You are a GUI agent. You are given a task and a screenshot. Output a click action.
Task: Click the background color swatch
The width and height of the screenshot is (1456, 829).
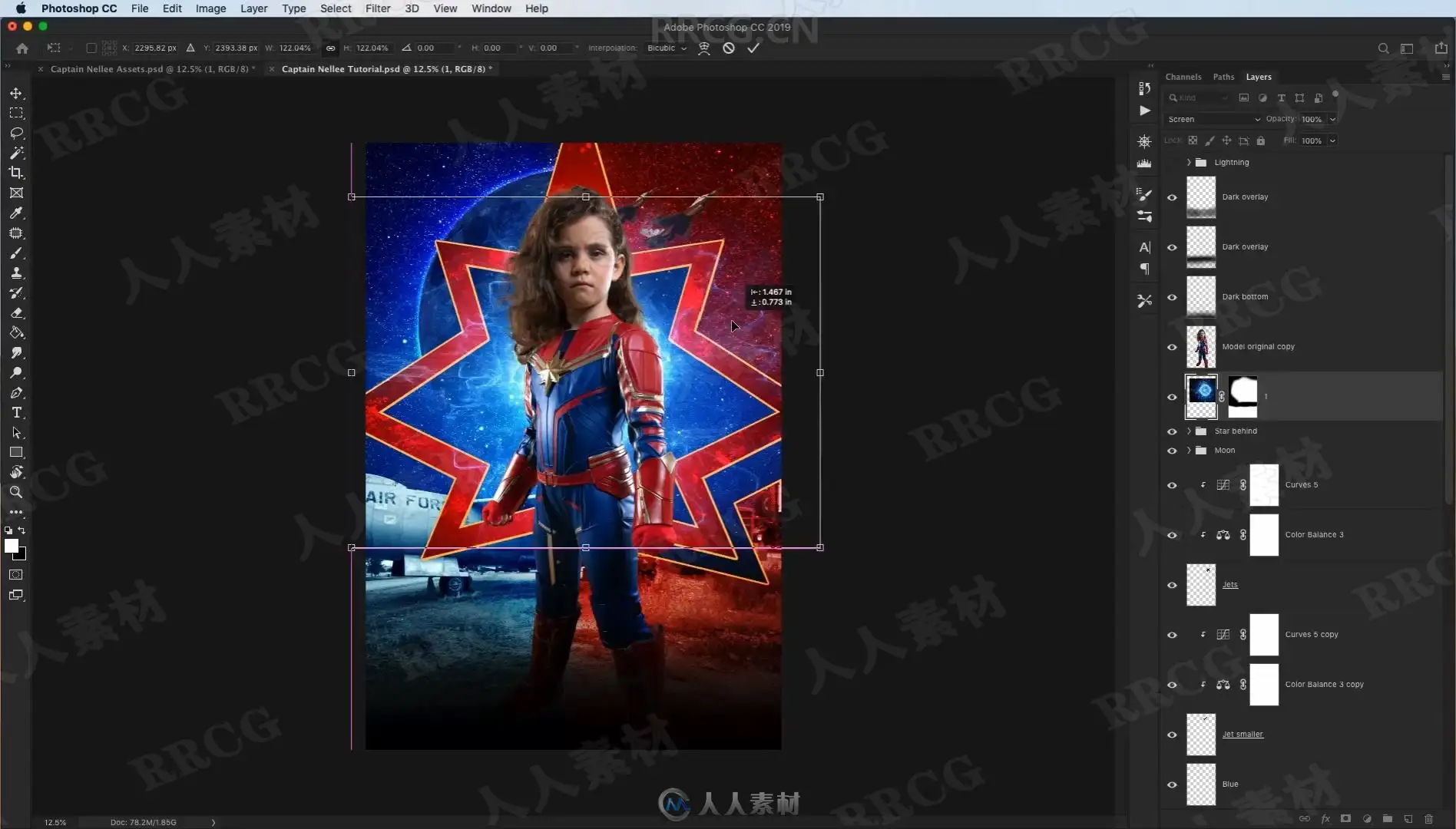tap(21, 555)
